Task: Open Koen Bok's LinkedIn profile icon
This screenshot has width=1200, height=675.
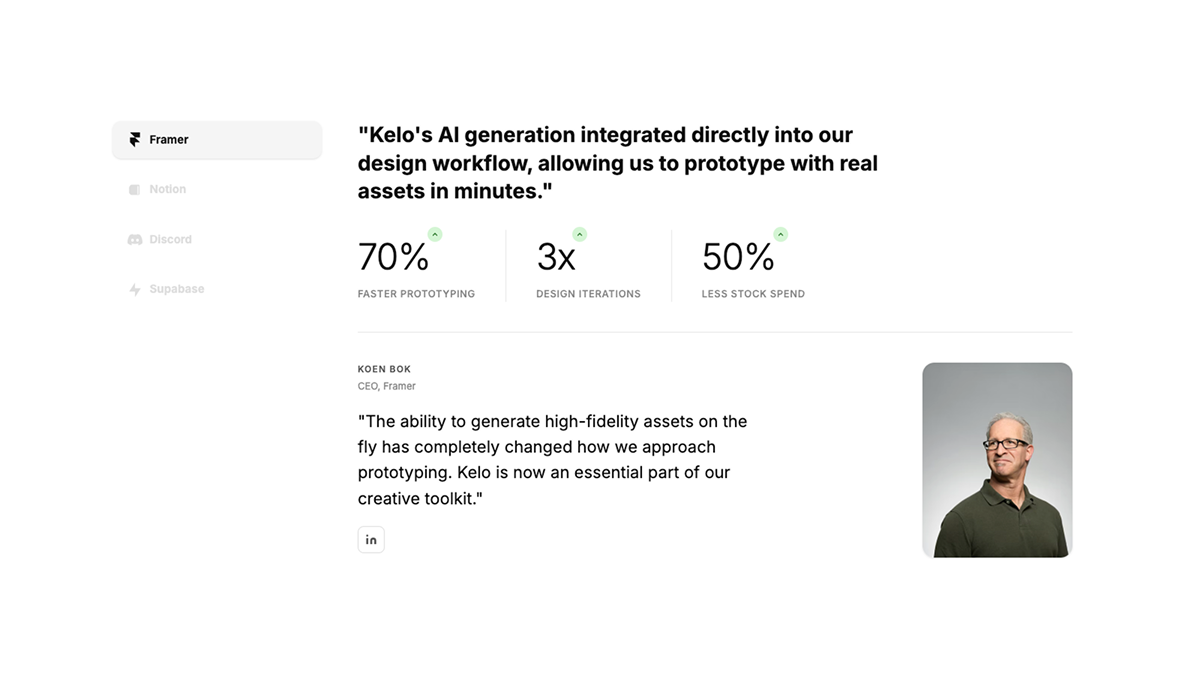Action: tap(371, 540)
